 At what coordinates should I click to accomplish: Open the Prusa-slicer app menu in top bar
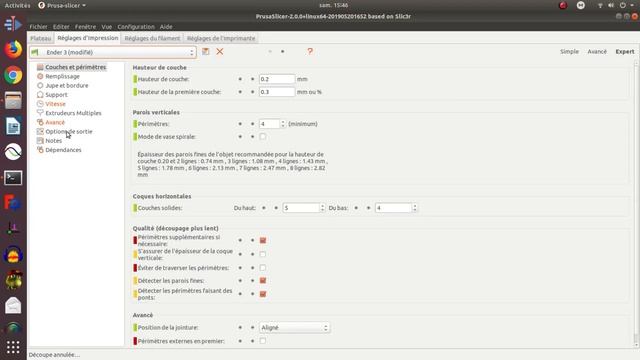click(62, 5)
